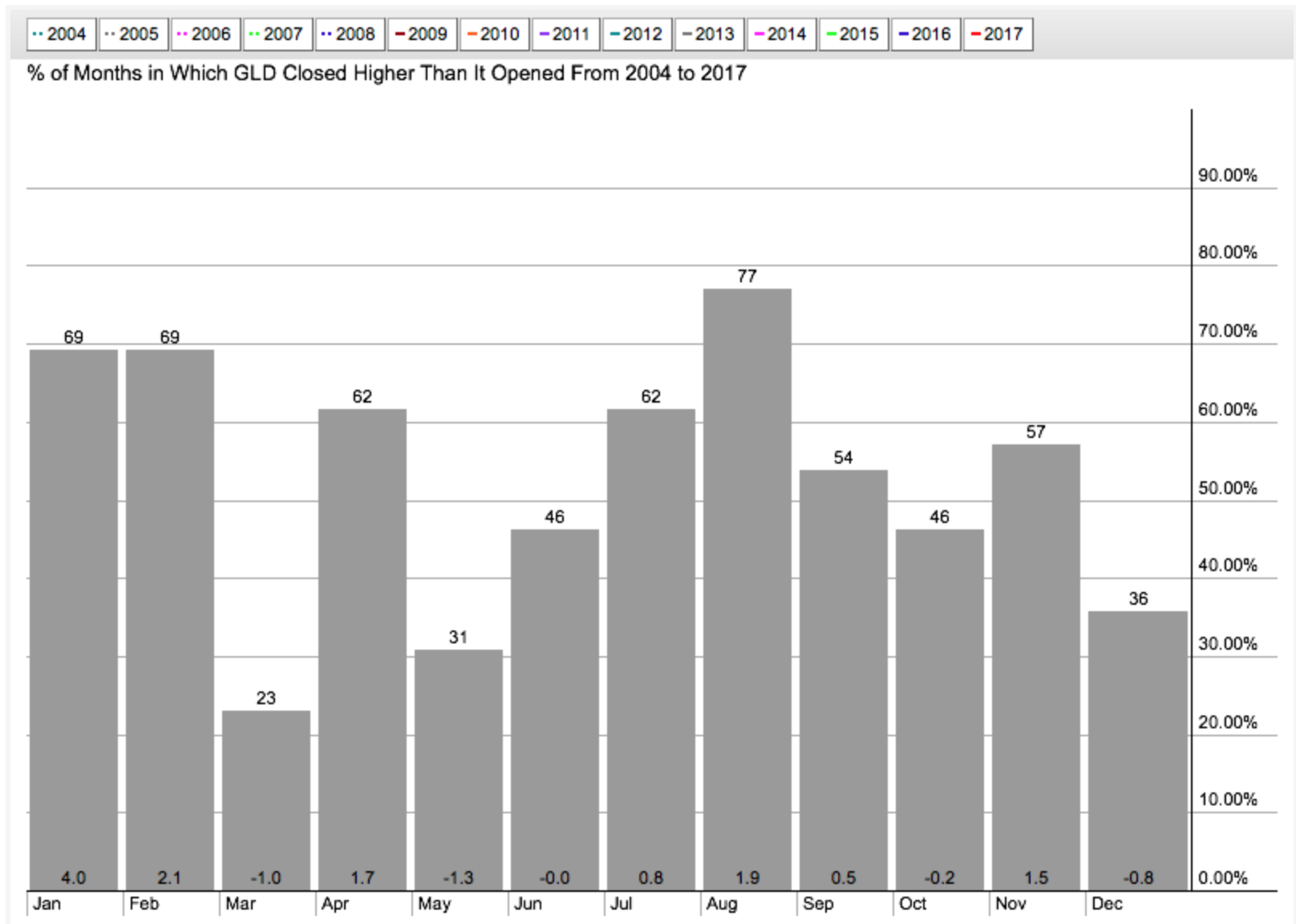Select the November bar labeled 57

click(1036, 667)
